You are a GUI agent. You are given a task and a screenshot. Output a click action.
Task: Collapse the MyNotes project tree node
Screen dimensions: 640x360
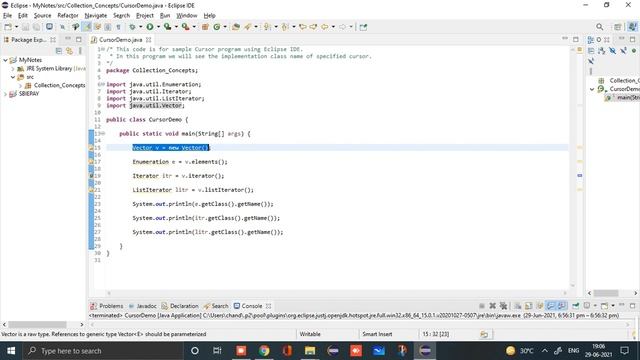click(5, 60)
